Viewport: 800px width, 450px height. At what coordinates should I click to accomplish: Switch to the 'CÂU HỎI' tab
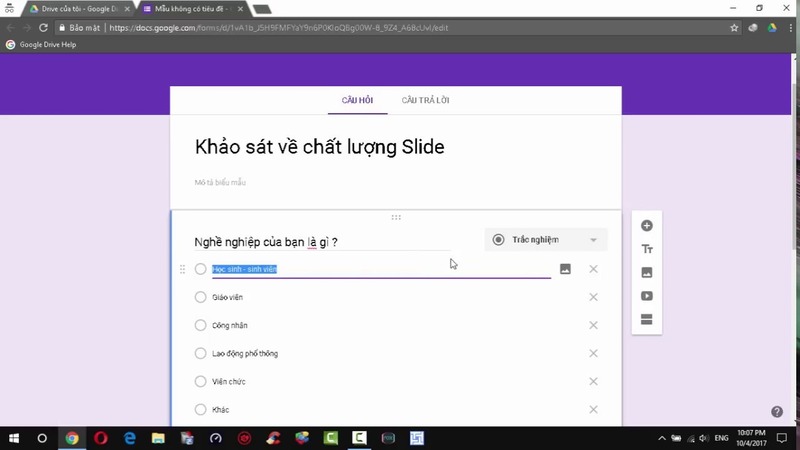pyautogui.click(x=357, y=101)
